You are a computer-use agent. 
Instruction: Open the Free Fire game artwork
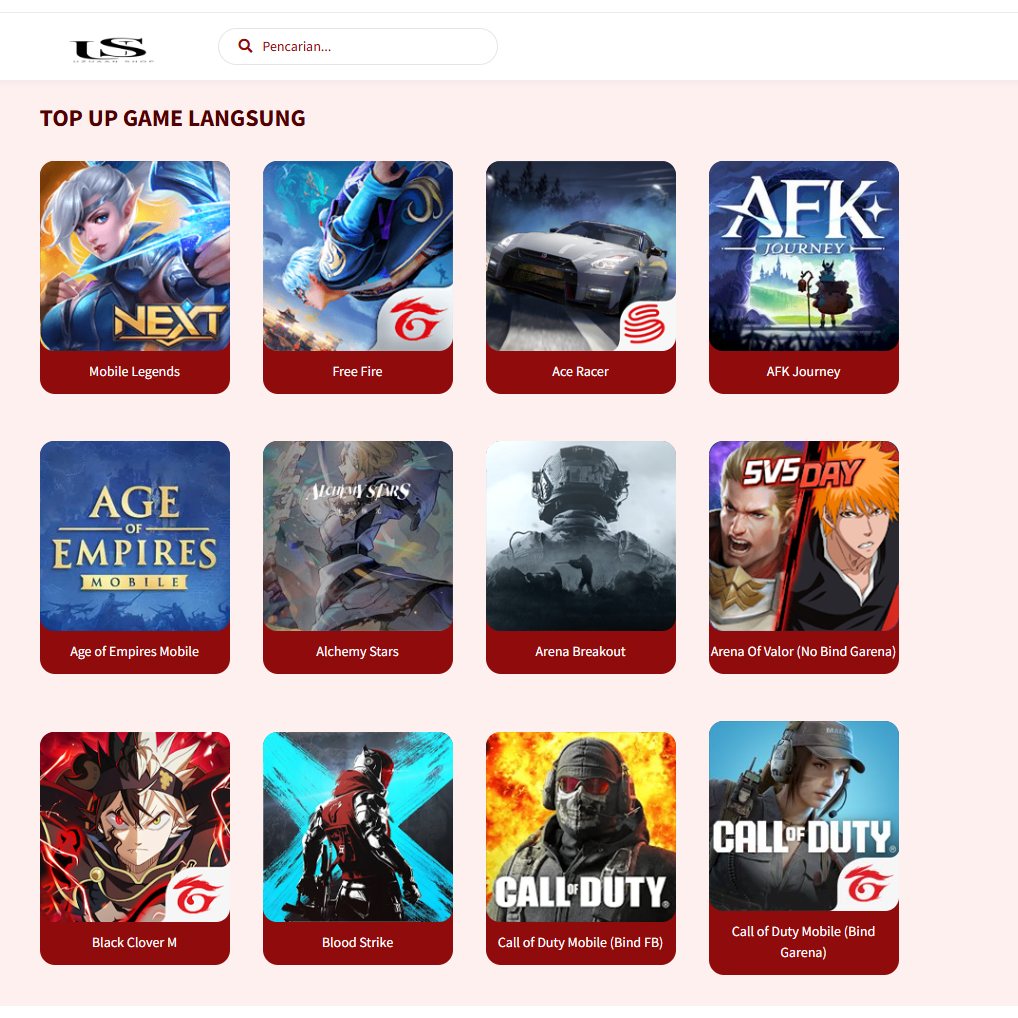click(358, 256)
